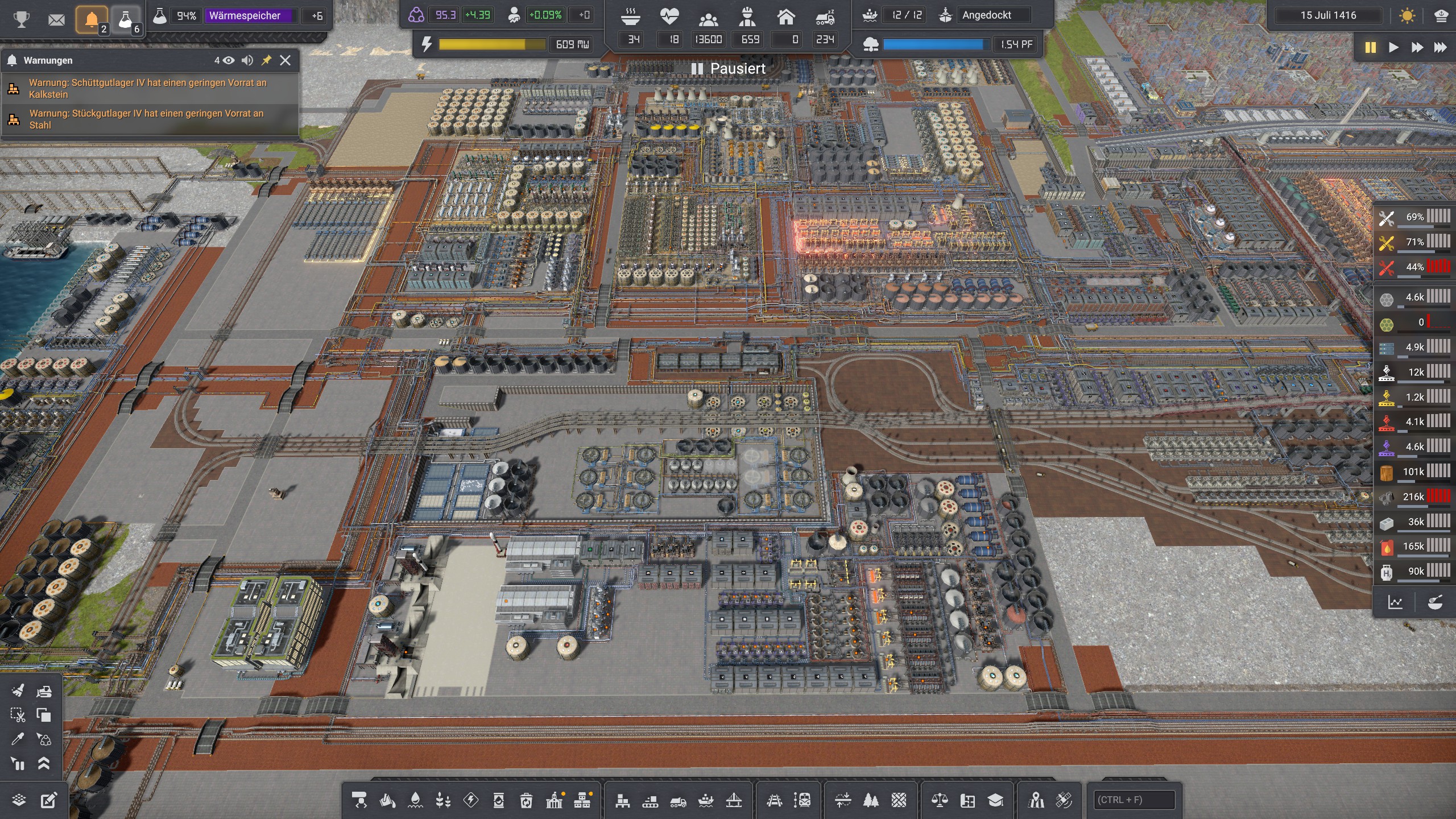Open the railway tracks build menu
This screenshot has height=819, width=1456.
[774, 801]
